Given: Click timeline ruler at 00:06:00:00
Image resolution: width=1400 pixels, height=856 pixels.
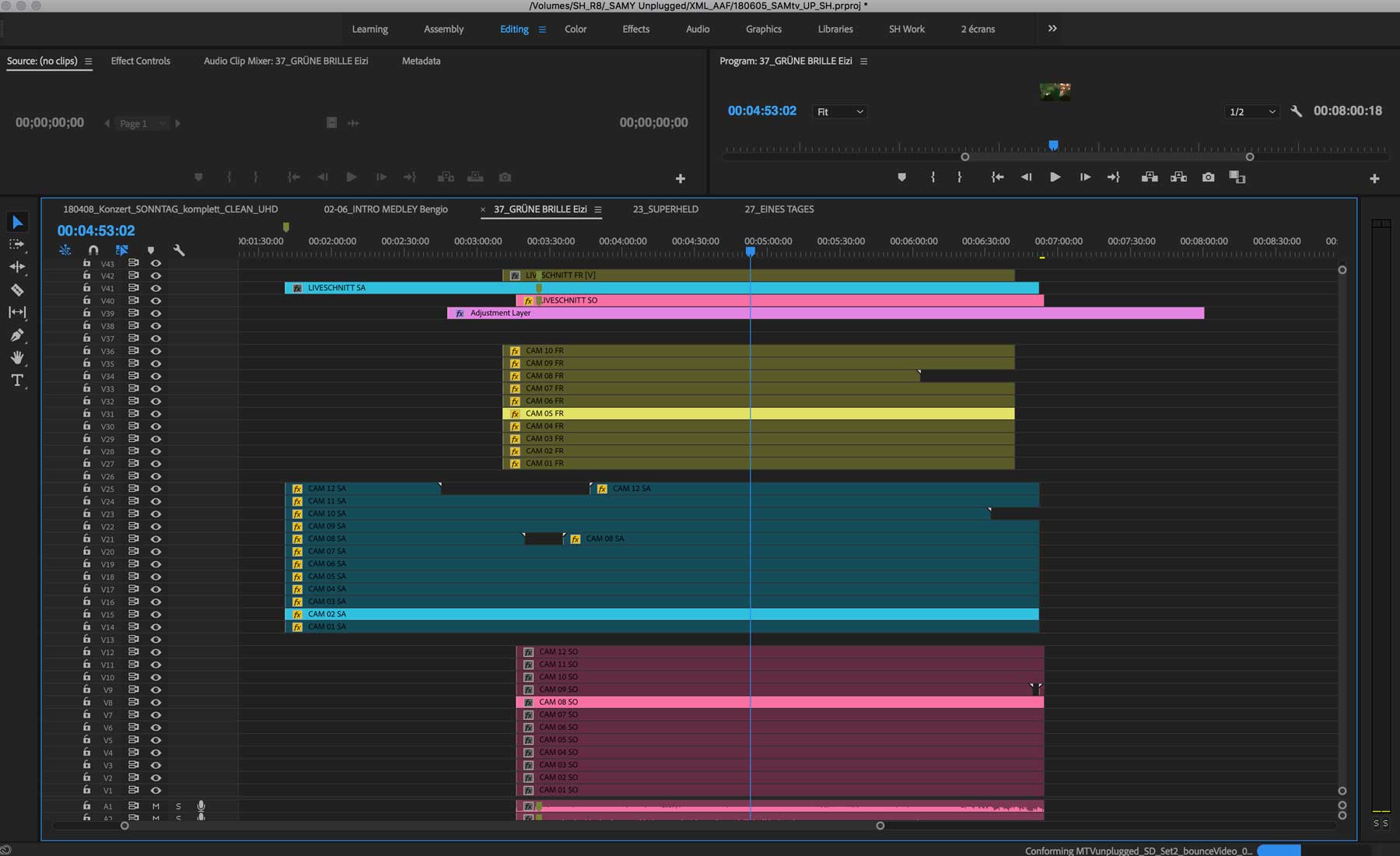Looking at the screenshot, I should click(x=914, y=242).
